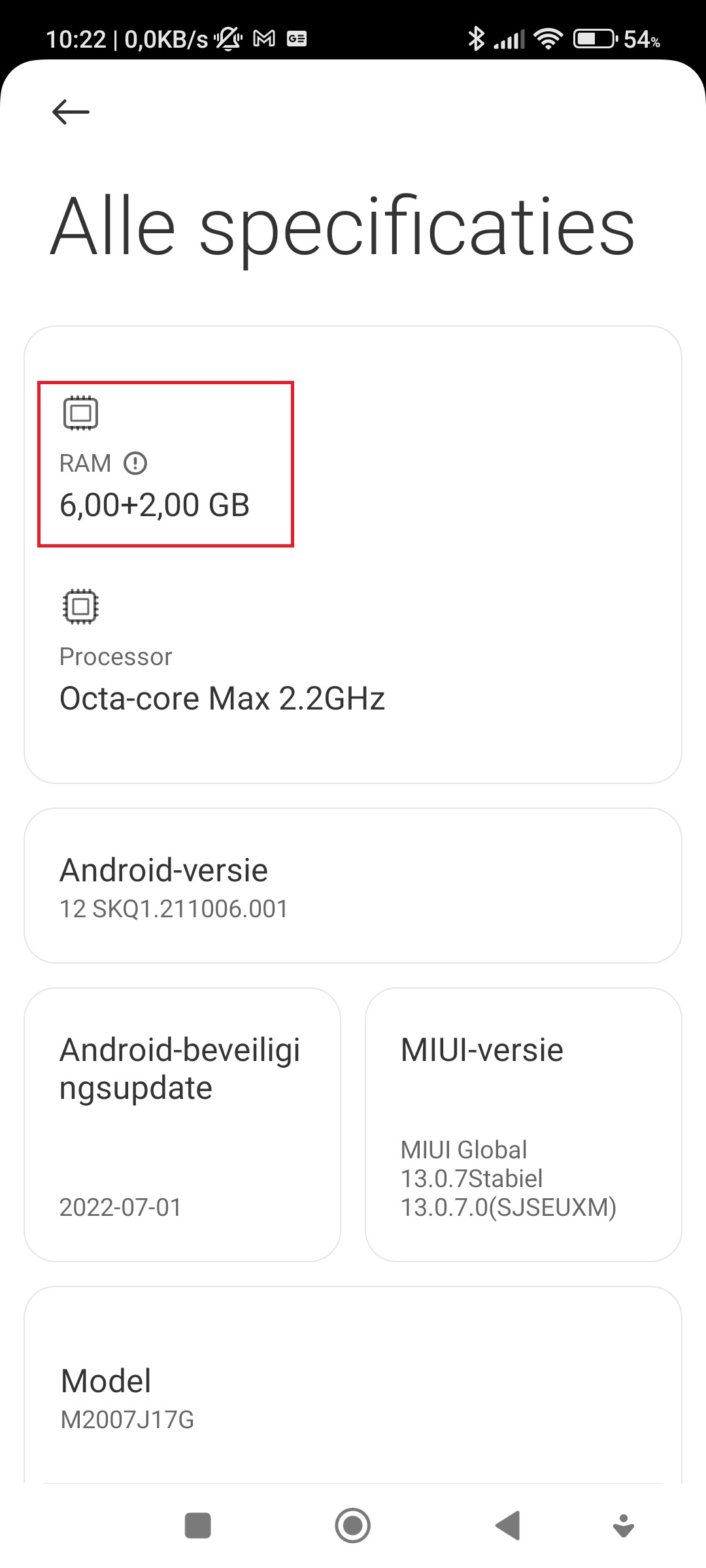Select the RAM 6,00+2,00 GB value
The height and width of the screenshot is (1568, 706).
click(155, 505)
